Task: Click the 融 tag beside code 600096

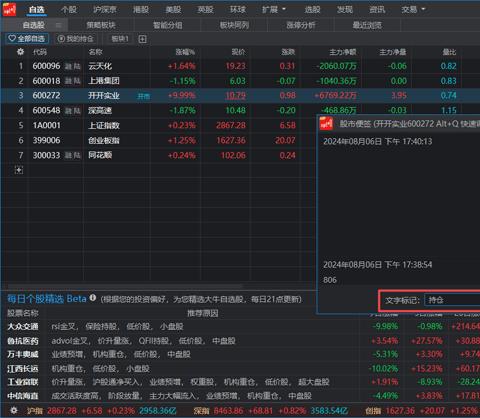Action: pyautogui.click(x=68, y=66)
